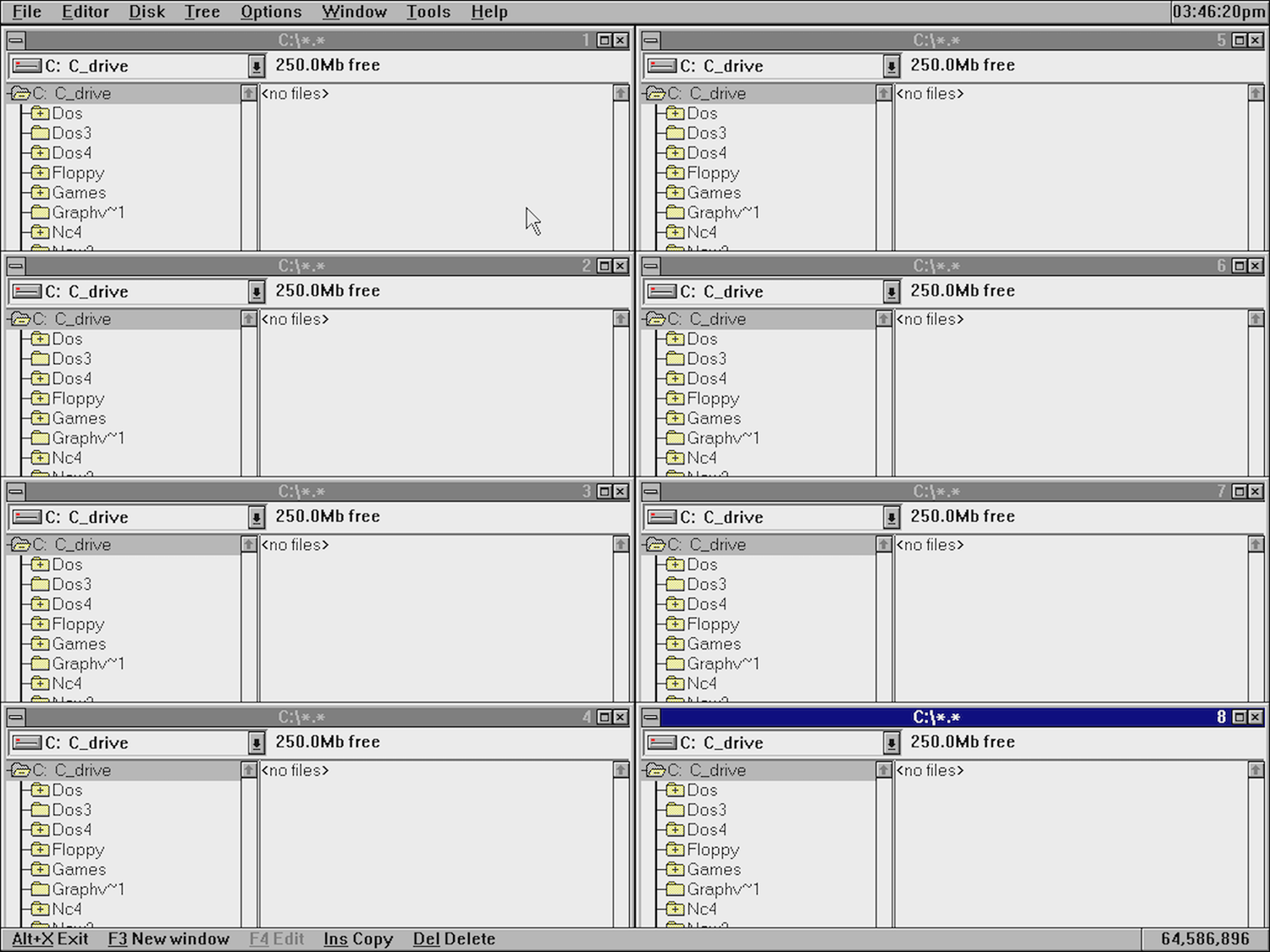
Task: Open the Tools menu
Action: click(x=428, y=12)
